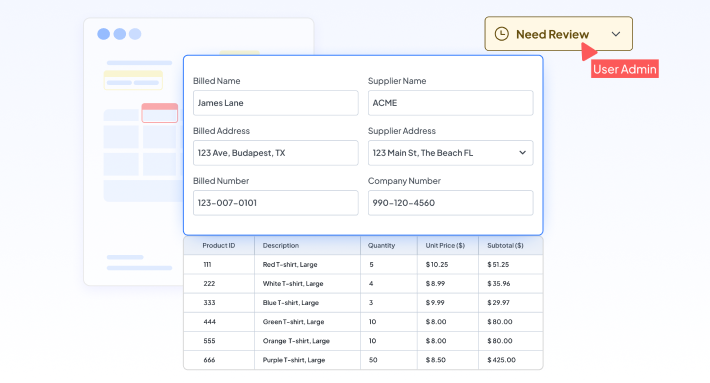Click the Supplier Name field with ACME
This screenshot has width=710, height=383.
click(451, 103)
